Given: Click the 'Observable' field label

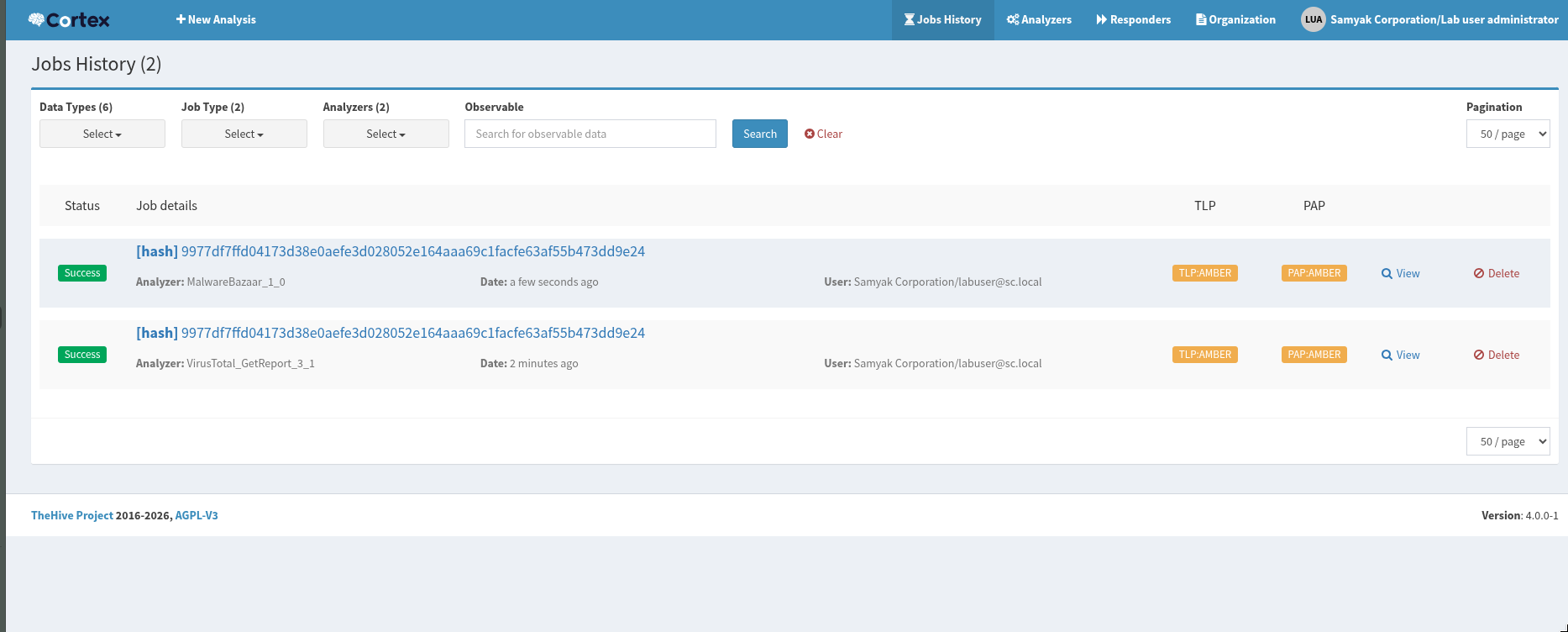Looking at the screenshot, I should pyautogui.click(x=494, y=107).
